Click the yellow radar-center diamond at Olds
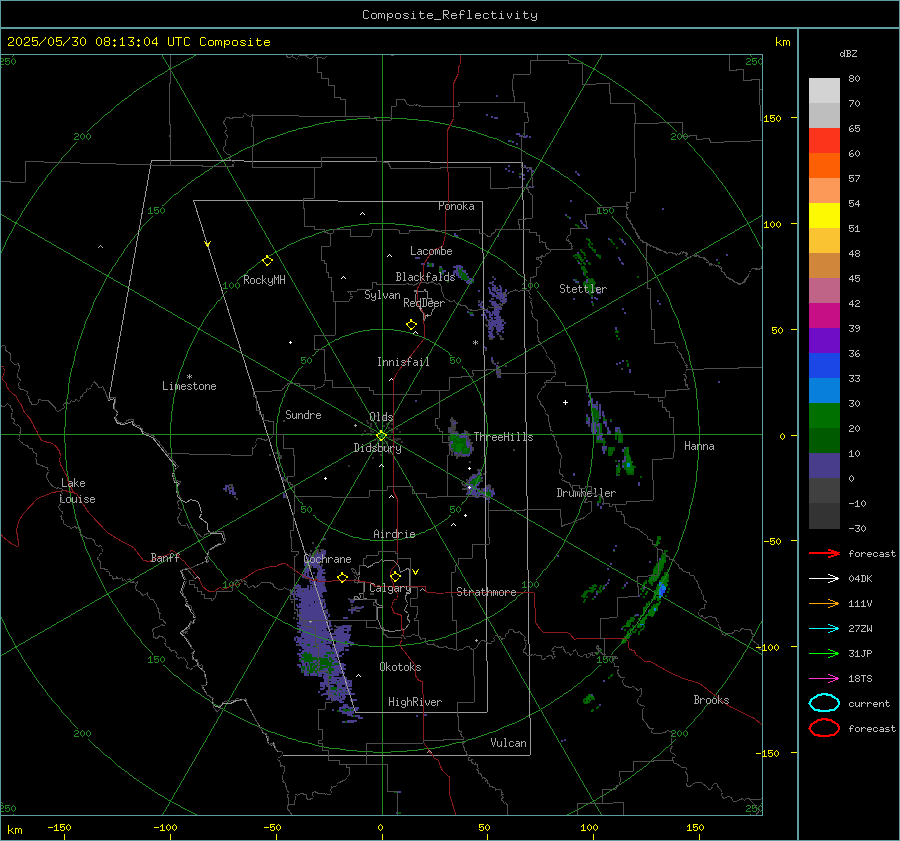Image resolution: width=900 pixels, height=841 pixels. click(381, 436)
